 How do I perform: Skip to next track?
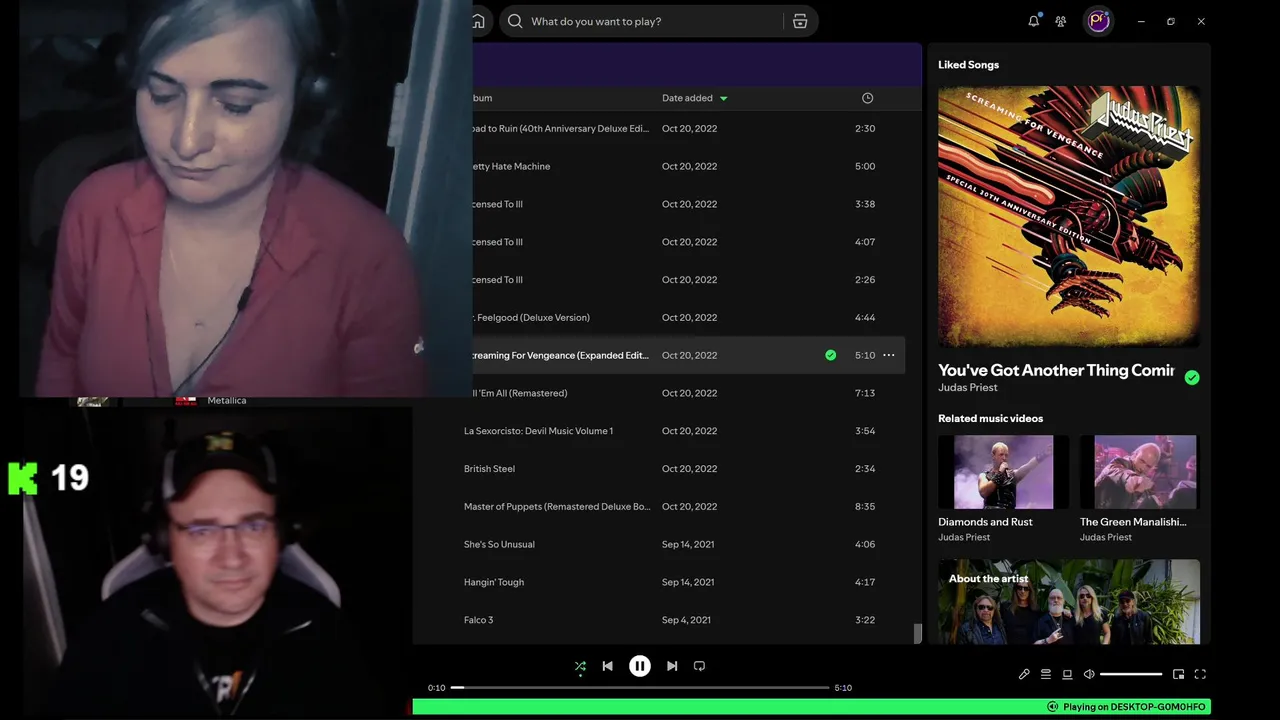point(672,666)
